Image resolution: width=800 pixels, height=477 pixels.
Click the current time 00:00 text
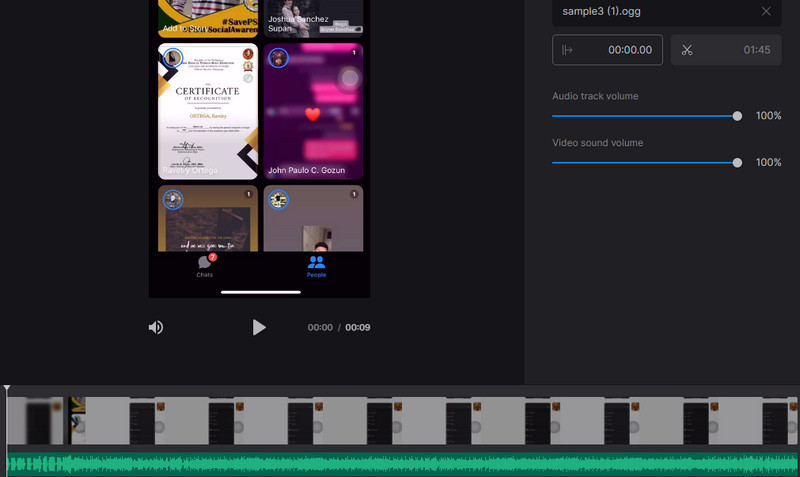click(320, 328)
